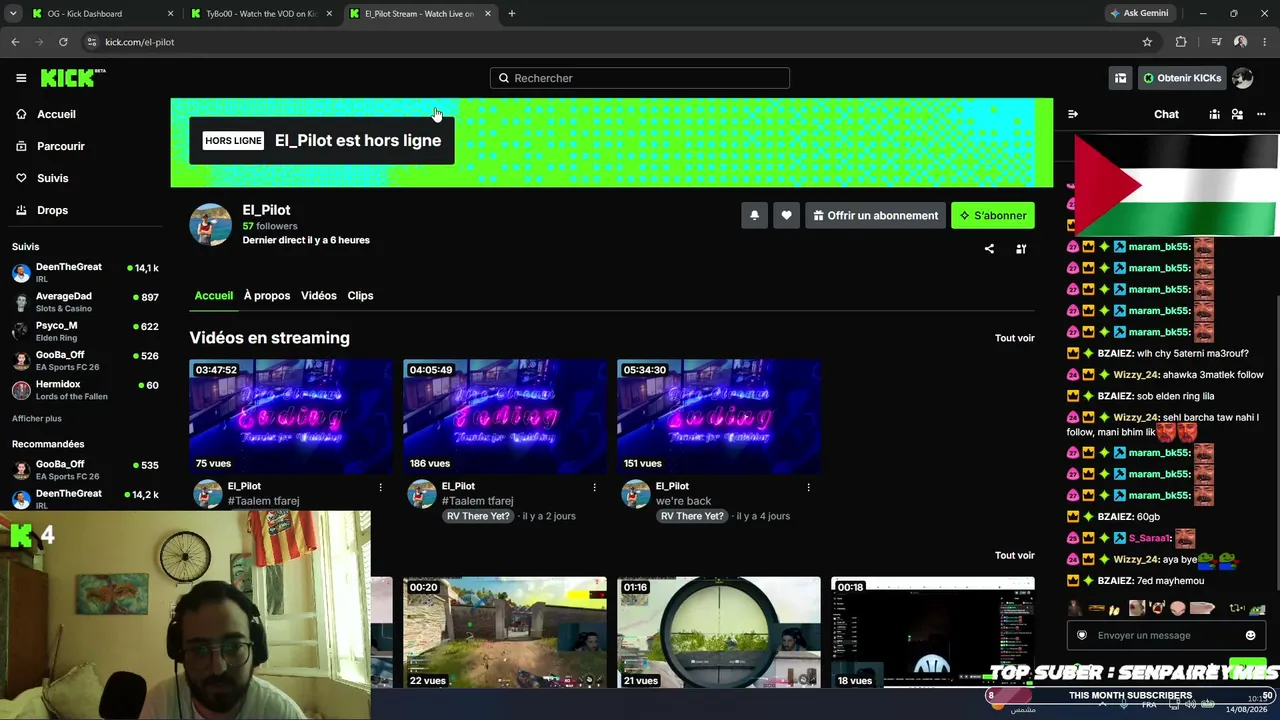This screenshot has width=1280, height=720.
Task: Switch to the TyBo00 VOD browser tab
Action: point(261,14)
